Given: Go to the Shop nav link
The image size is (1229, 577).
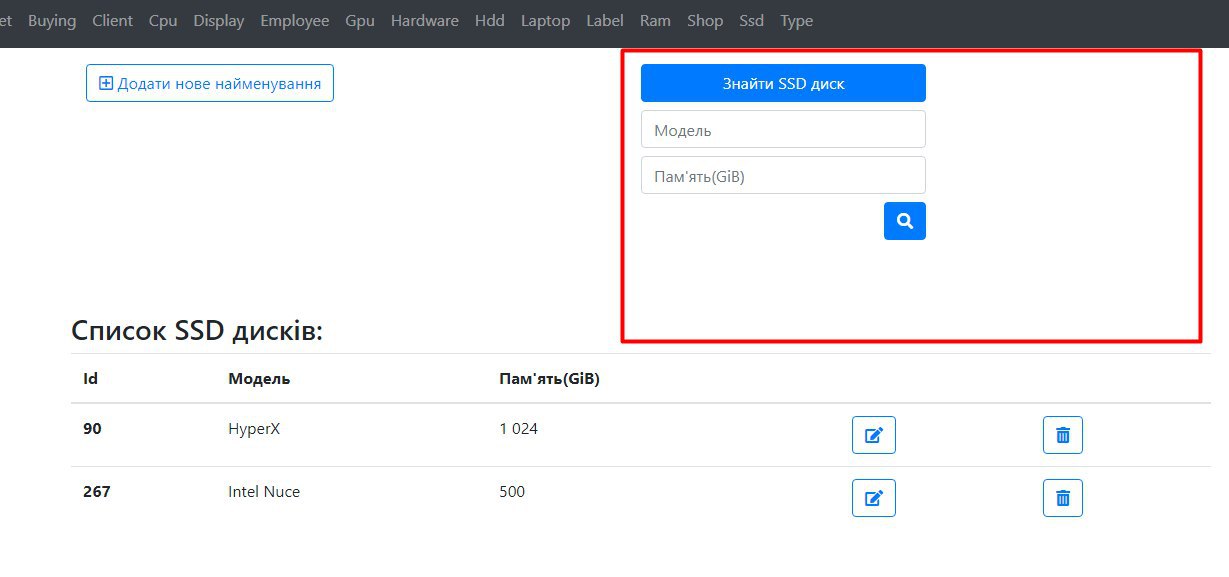Looking at the screenshot, I should coord(705,21).
